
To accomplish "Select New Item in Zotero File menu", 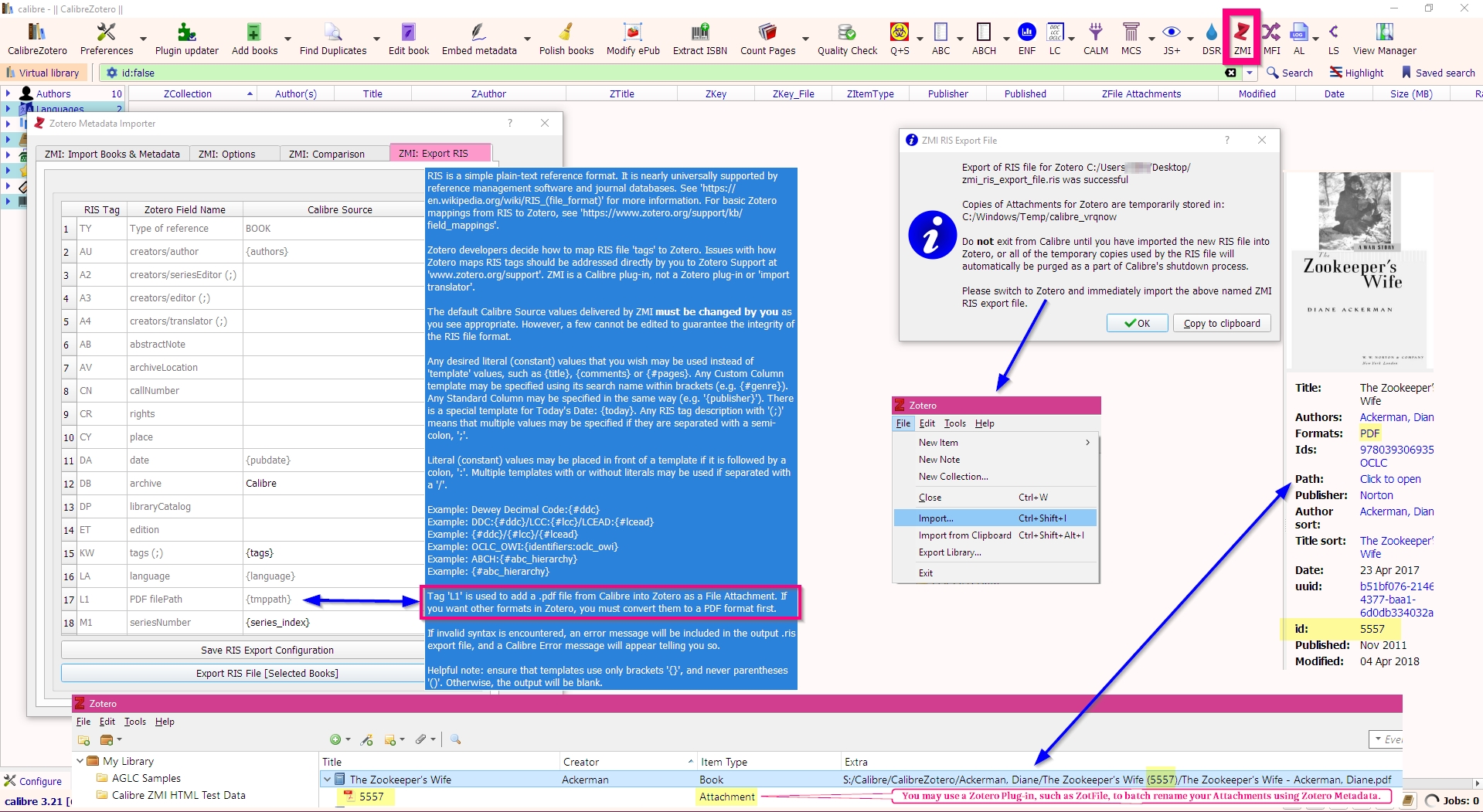I will tap(995, 443).
